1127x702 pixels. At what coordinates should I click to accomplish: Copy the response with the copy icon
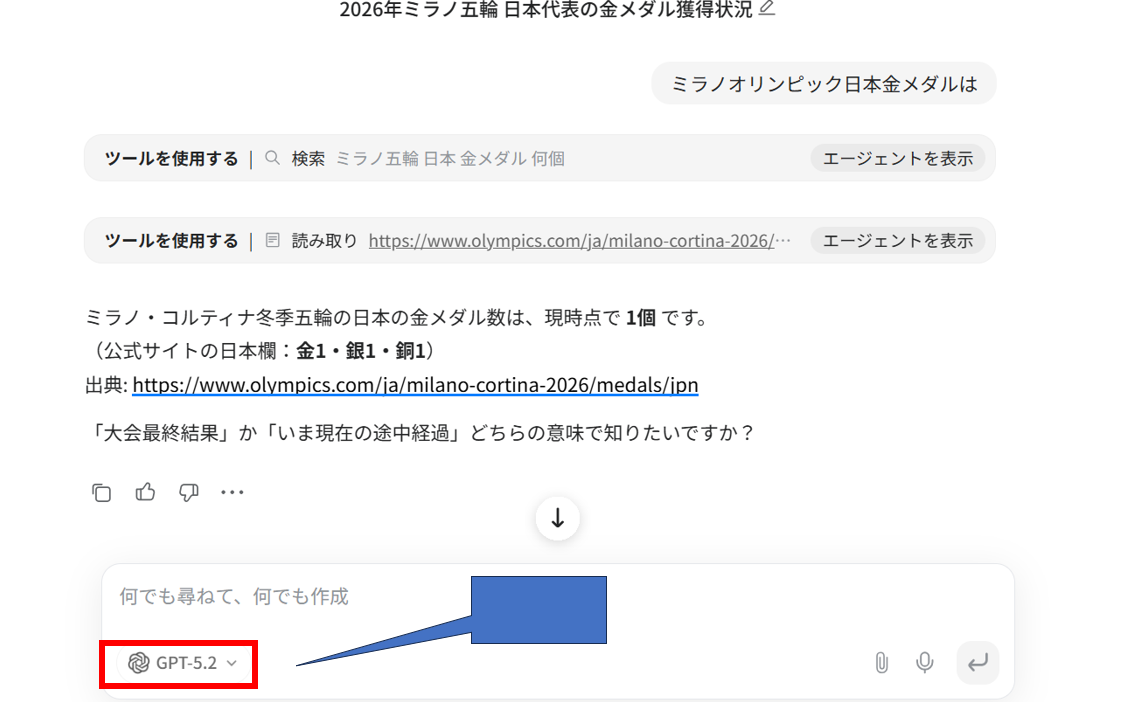click(101, 492)
